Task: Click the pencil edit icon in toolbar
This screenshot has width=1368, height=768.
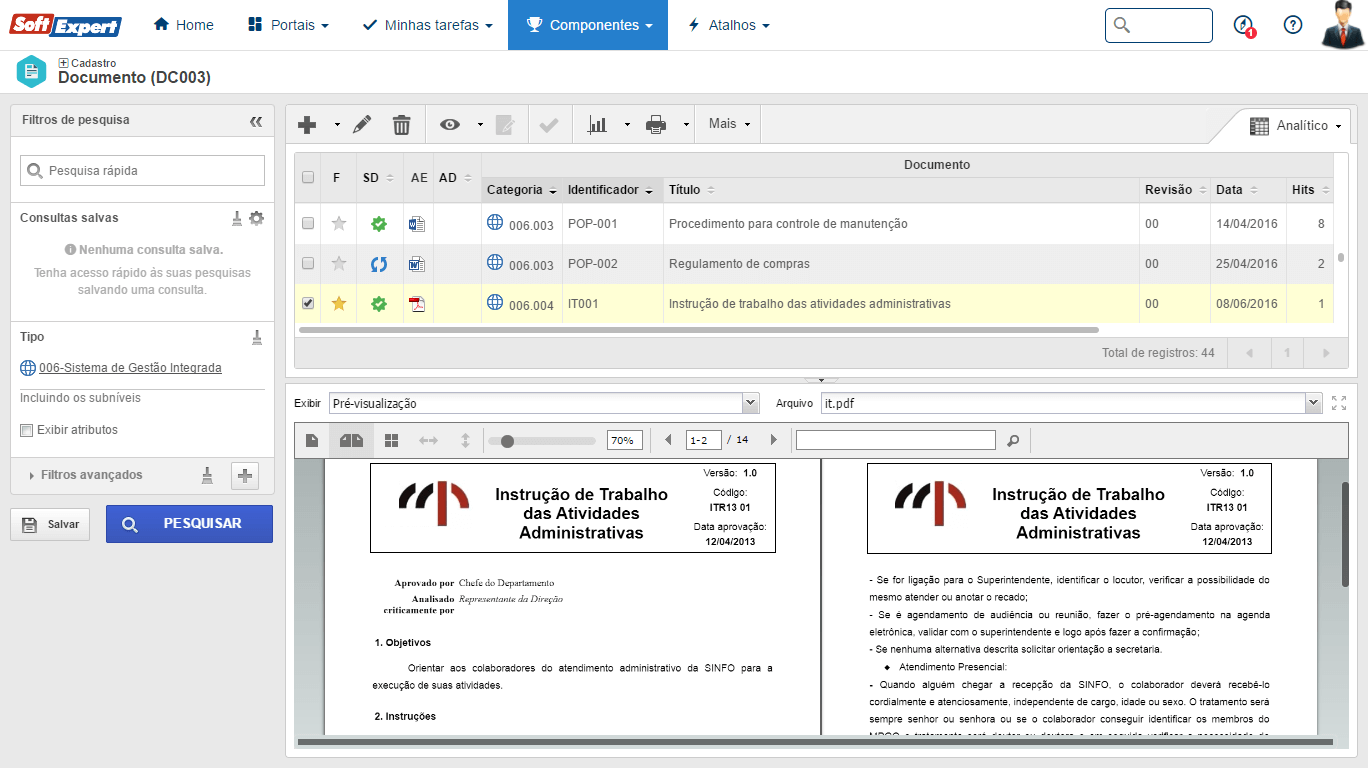Action: point(362,125)
